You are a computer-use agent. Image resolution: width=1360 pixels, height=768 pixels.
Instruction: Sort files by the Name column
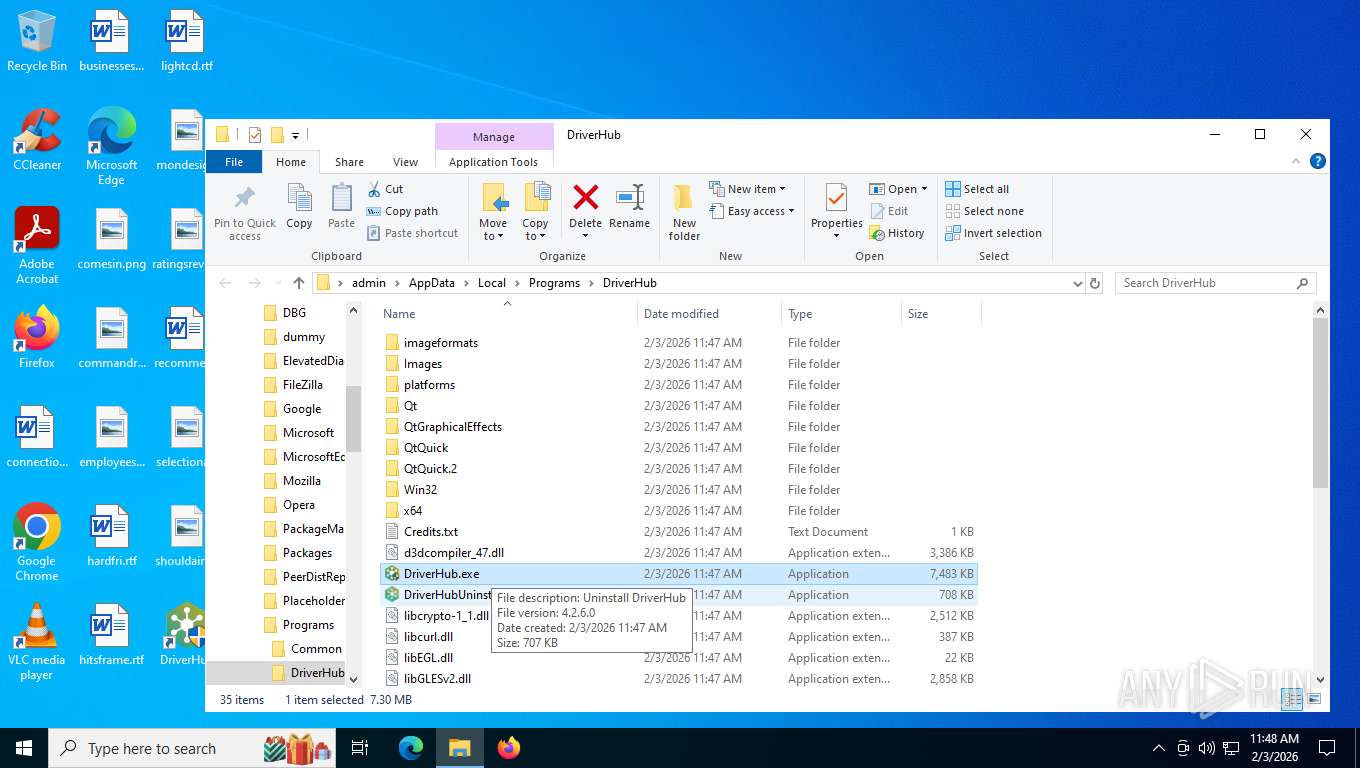tap(507, 314)
